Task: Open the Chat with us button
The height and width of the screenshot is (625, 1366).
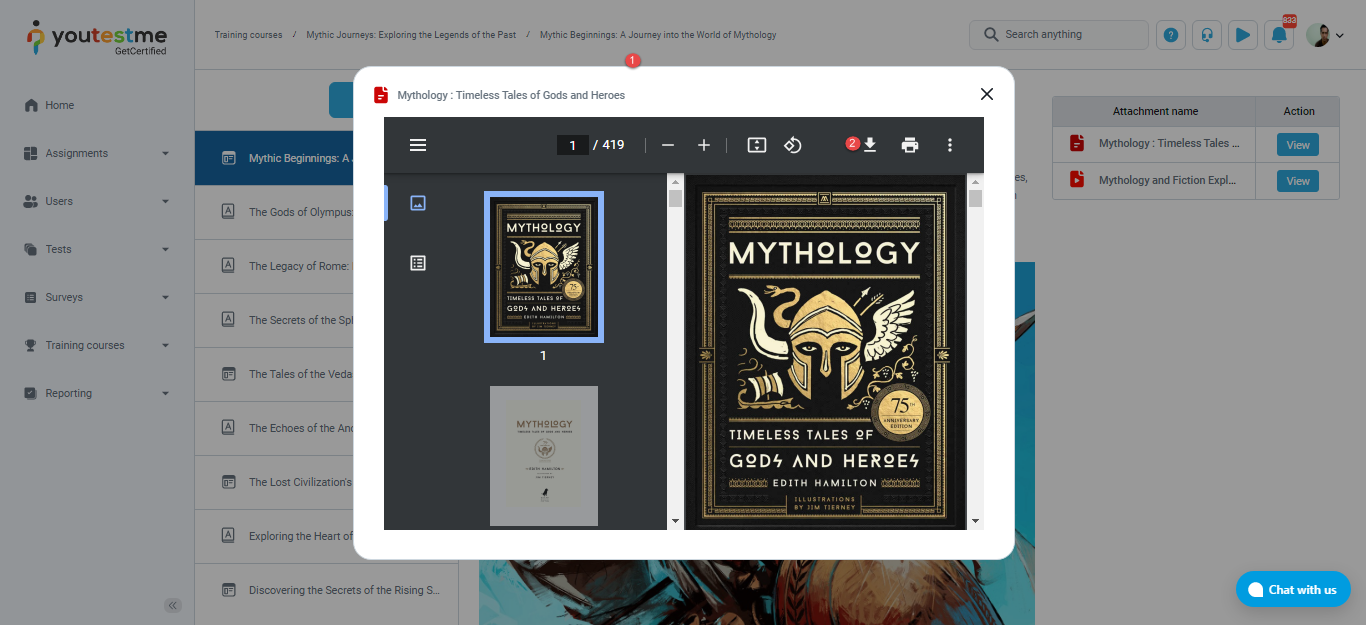Action: pyautogui.click(x=1293, y=589)
